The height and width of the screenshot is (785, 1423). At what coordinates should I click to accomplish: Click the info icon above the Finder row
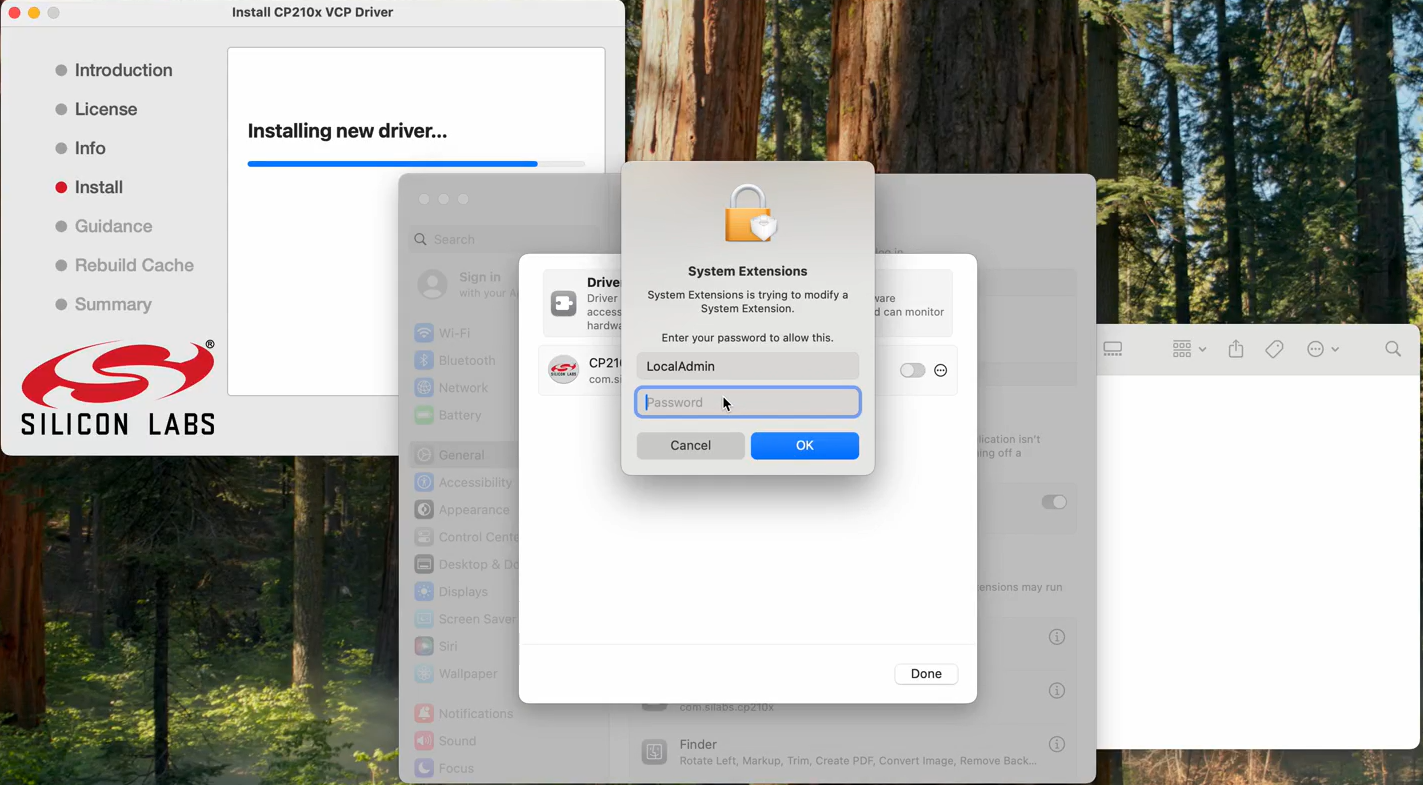click(1057, 691)
